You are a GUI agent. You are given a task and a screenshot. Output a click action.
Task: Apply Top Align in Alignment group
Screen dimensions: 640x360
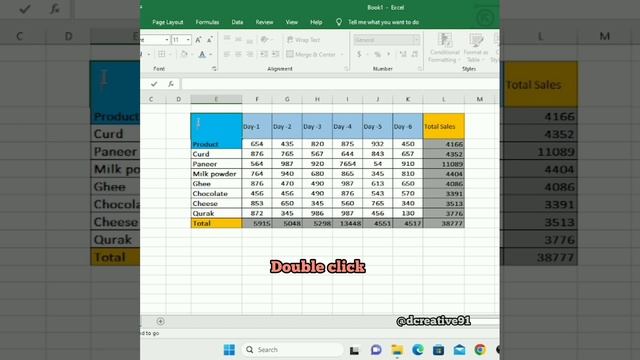coord(227,39)
